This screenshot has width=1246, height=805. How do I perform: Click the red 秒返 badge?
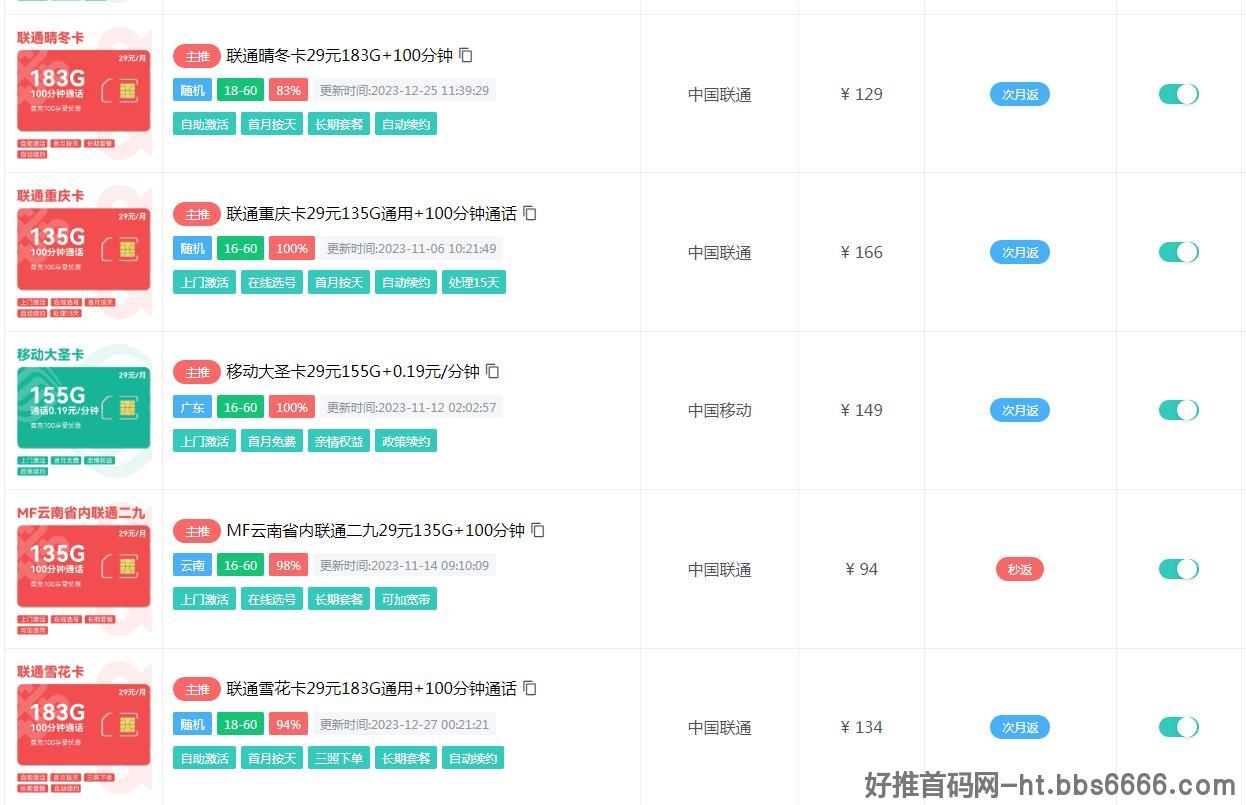[x=1020, y=569]
